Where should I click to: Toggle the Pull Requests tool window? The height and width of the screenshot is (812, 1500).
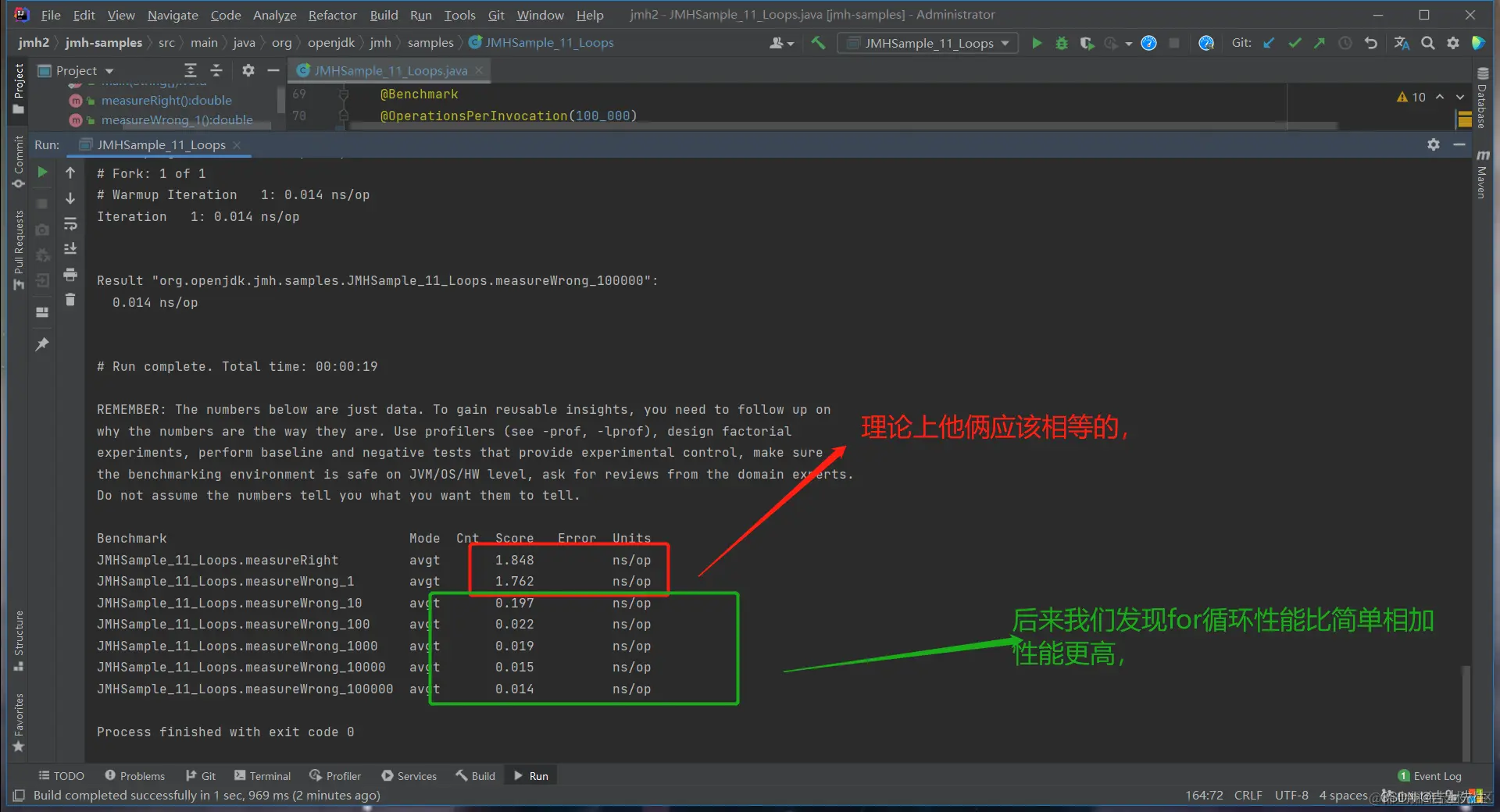coord(19,250)
